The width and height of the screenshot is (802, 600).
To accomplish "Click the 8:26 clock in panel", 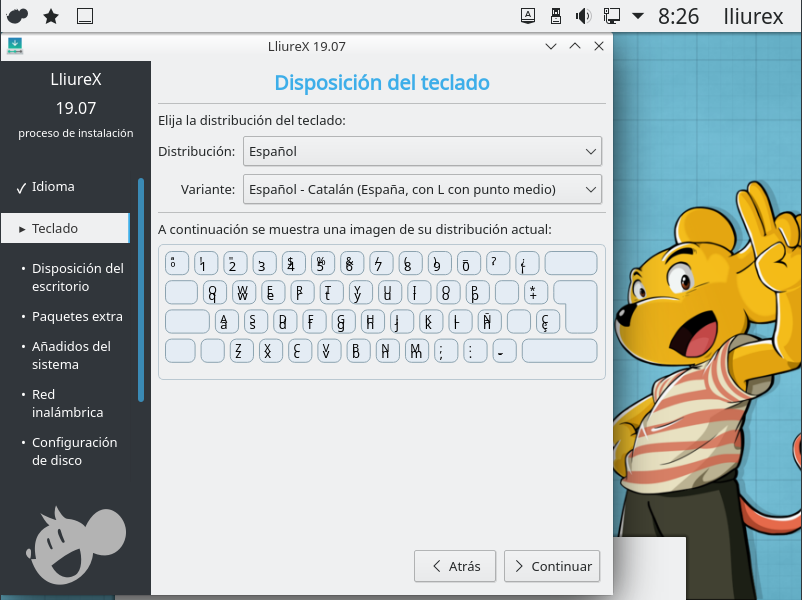I will click(679, 16).
